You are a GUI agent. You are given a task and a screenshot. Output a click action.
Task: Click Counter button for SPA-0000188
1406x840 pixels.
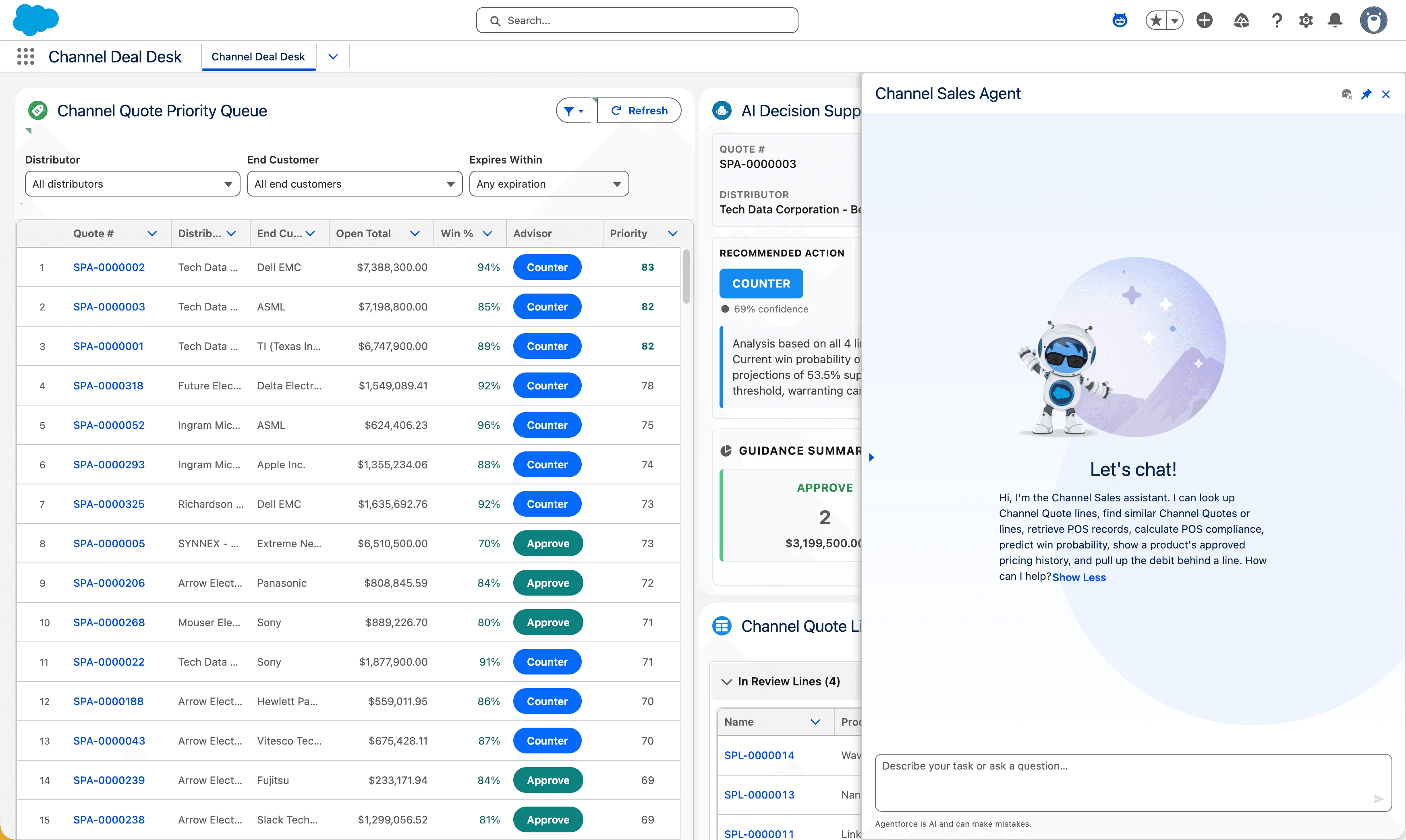[547, 701]
